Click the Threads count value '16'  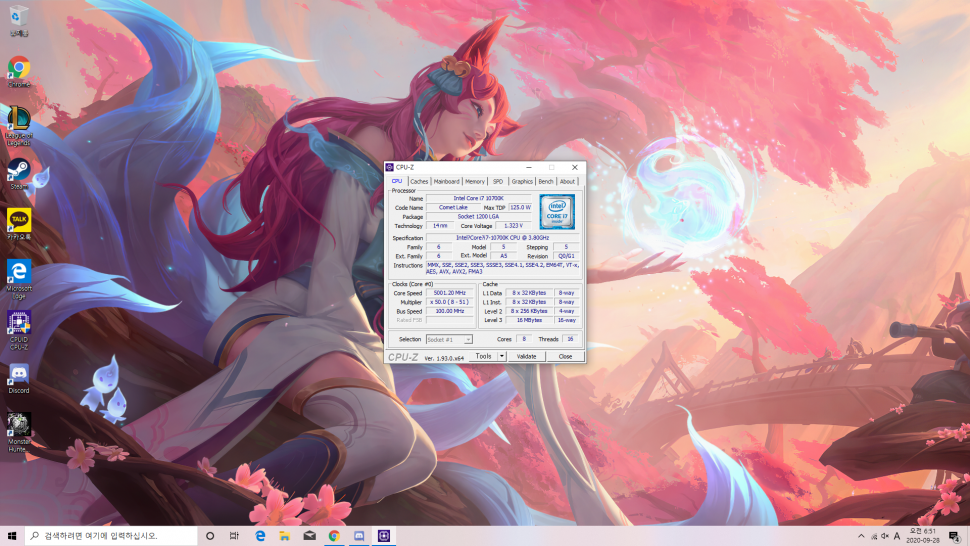coord(570,339)
